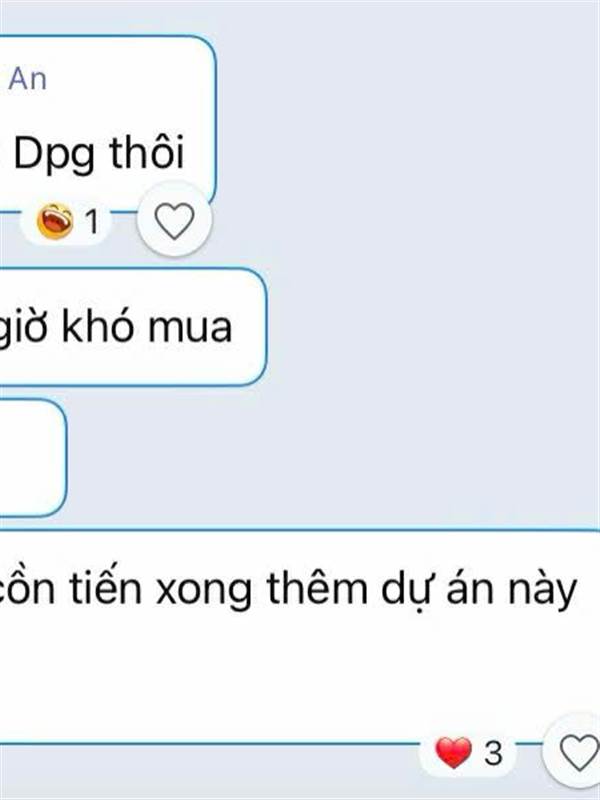The width and height of the screenshot is (600, 800).
Task: Select the giờ khó mua message bubble
Action: [133, 327]
